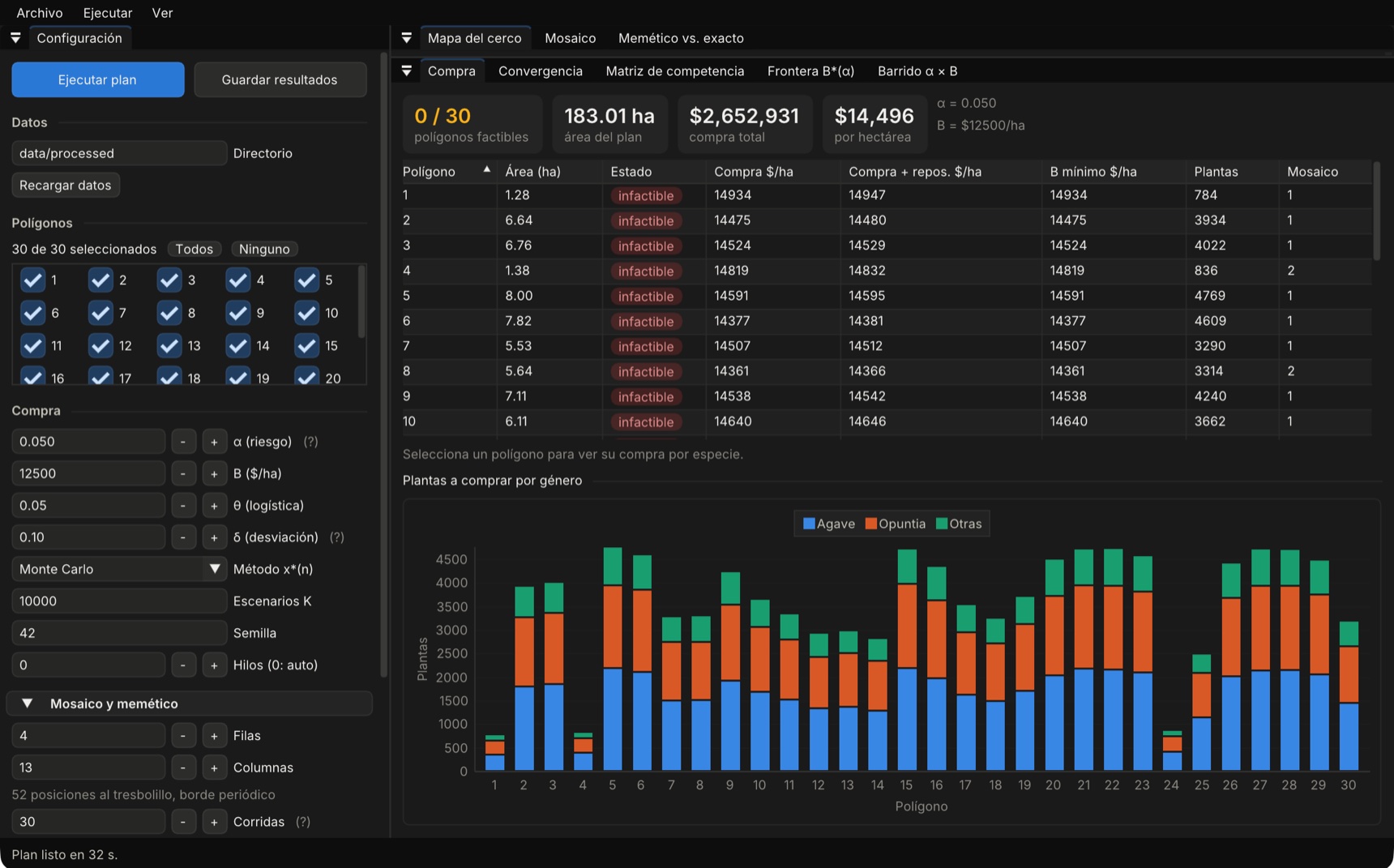Screen dimensions: 1394x868
Task: Collapse the Mosaico y memético section
Action: click(189, 703)
